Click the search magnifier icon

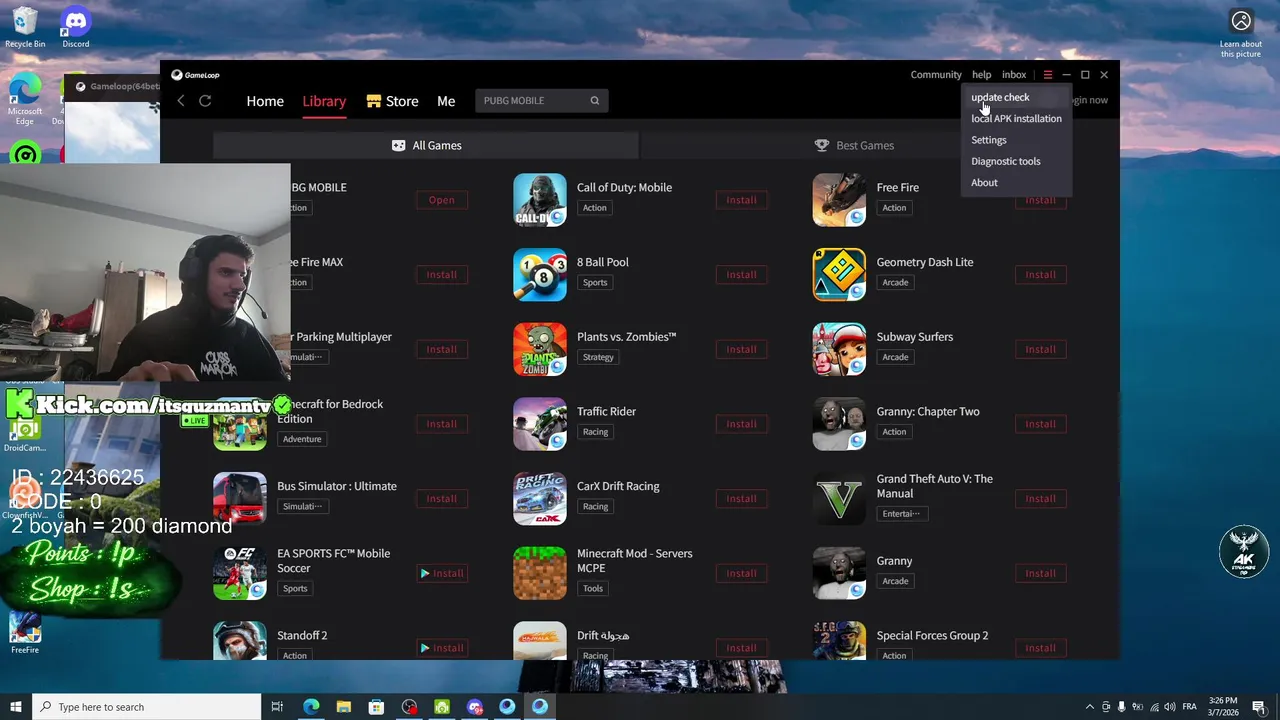coord(595,101)
